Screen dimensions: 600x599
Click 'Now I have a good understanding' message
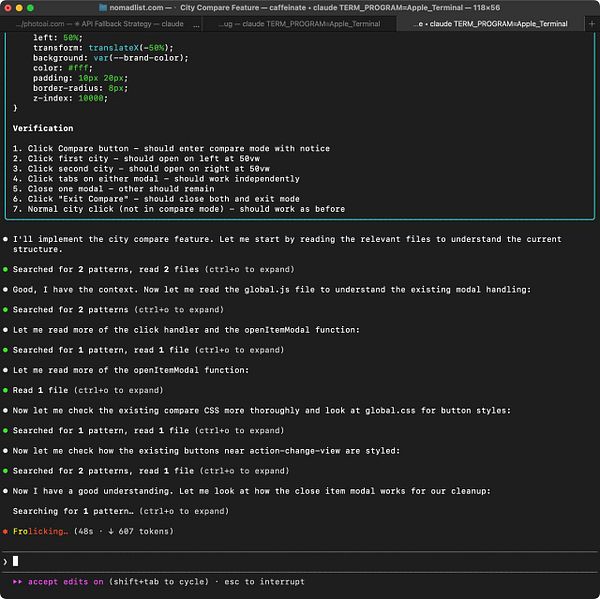(251, 491)
